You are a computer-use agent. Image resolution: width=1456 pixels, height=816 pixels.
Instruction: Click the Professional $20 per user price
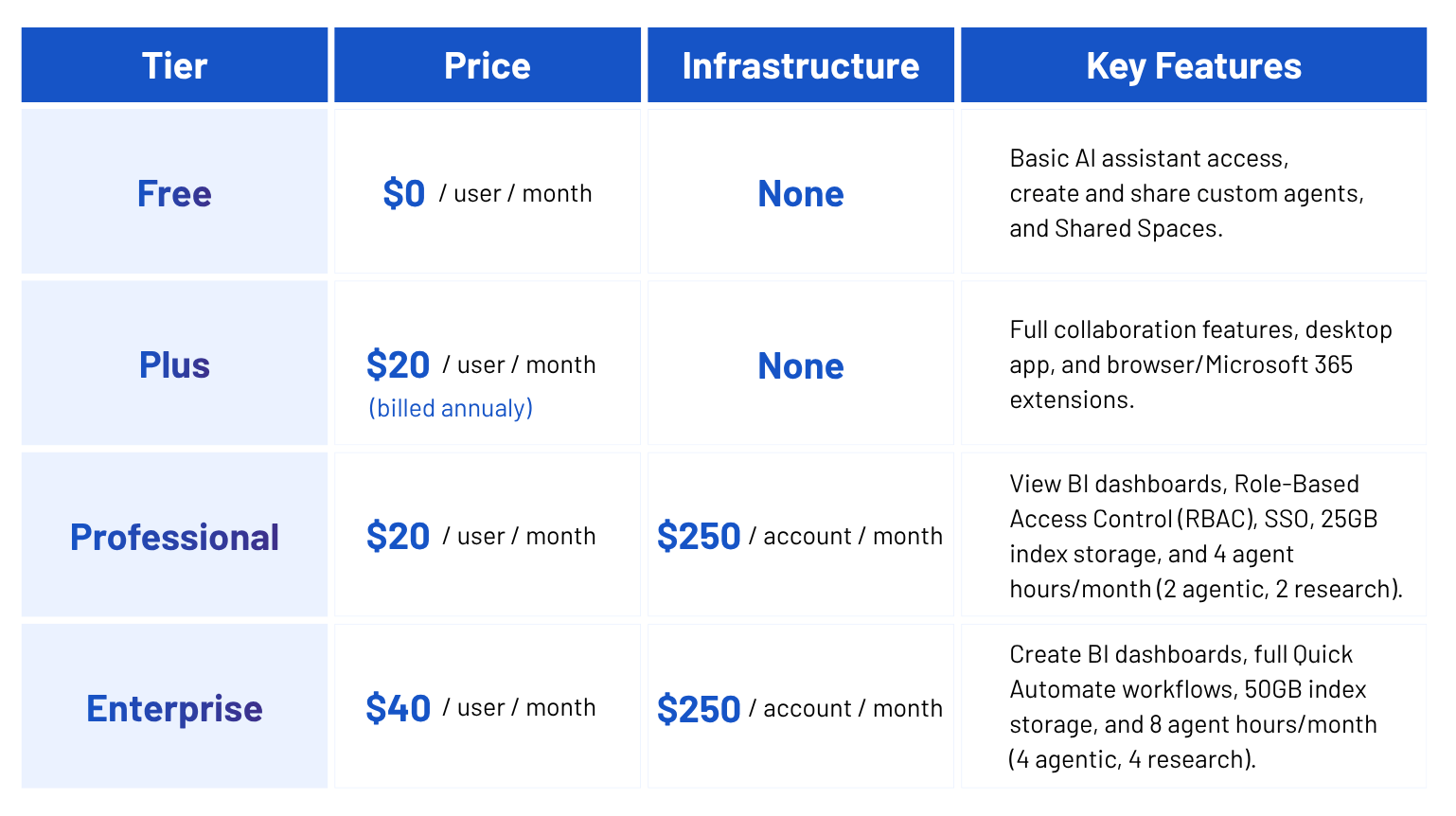click(481, 536)
